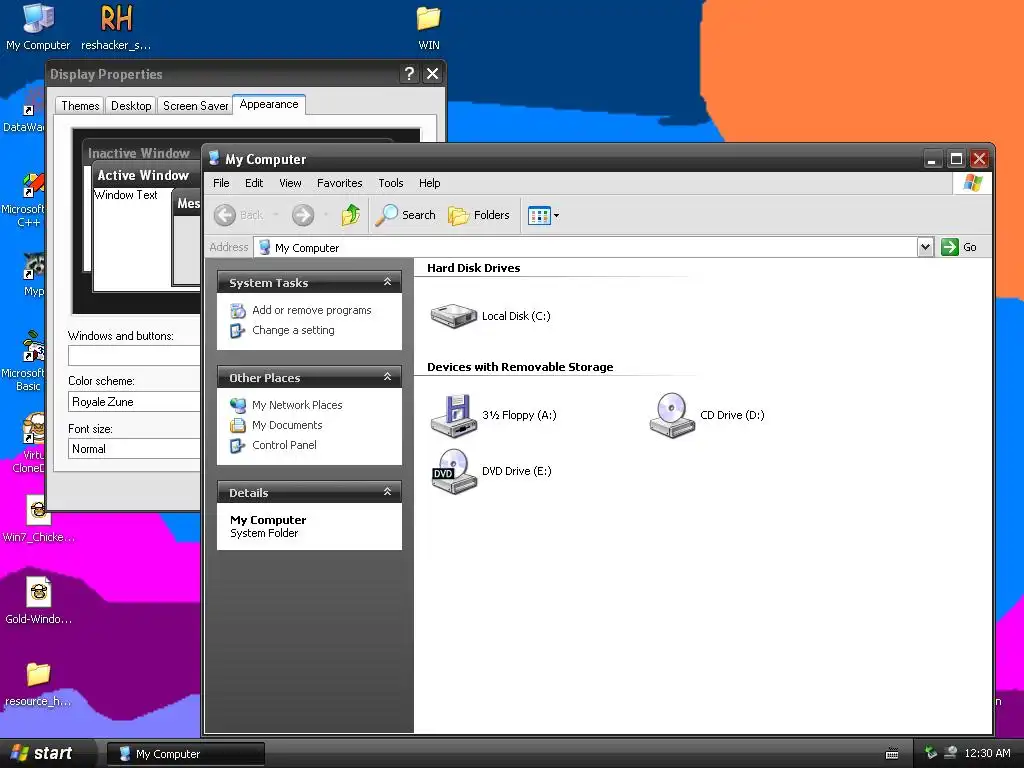Click the My Computer address field
The image size is (1024, 768).
pos(586,248)
